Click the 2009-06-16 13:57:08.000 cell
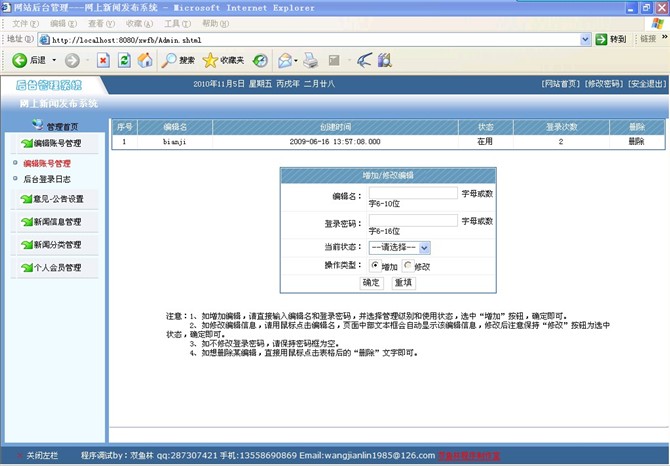The height and width of the screenshot is (466, 670). pos(335,142)
